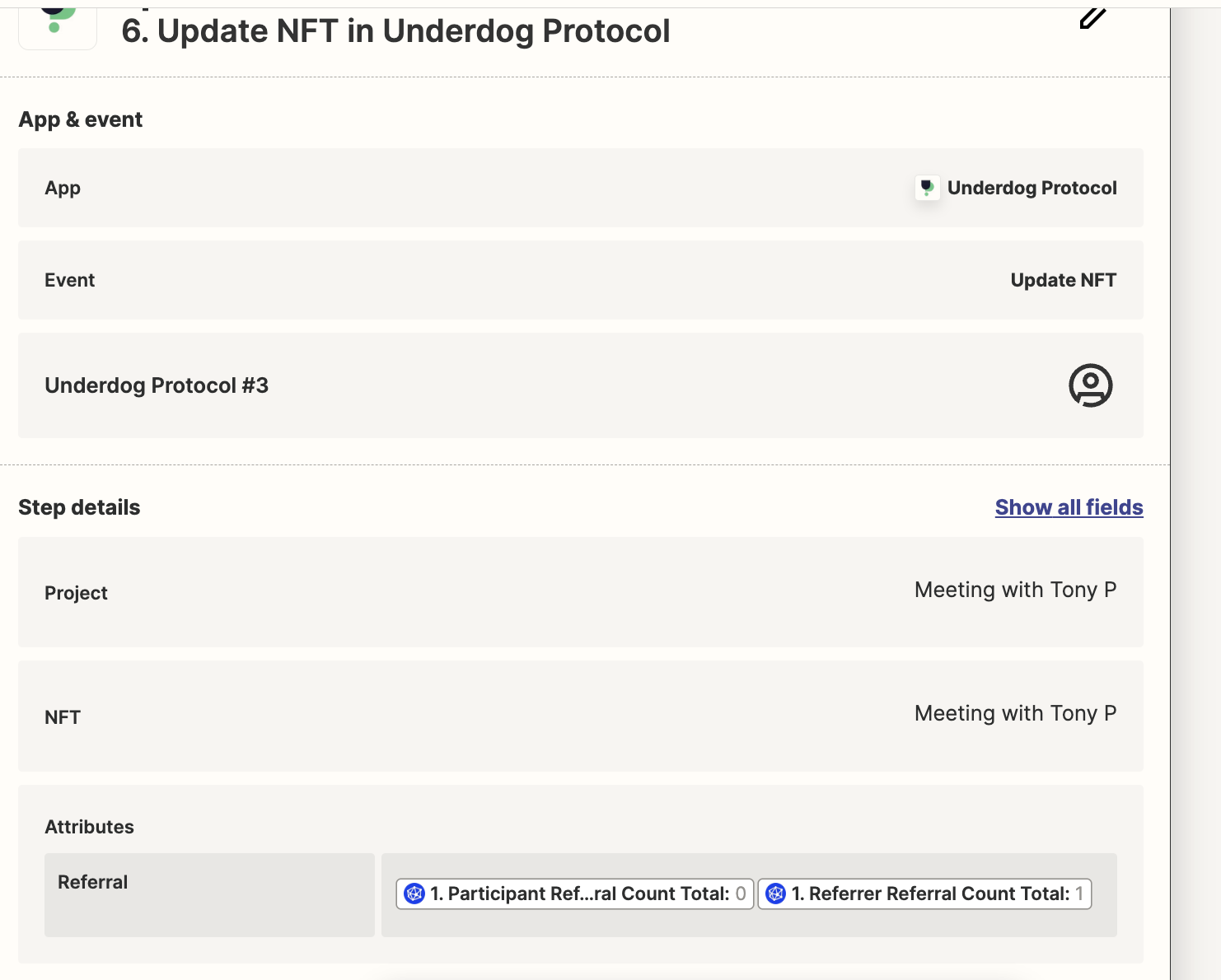Screen dimensions: 1221x980
Task: Click the Attributes label
Action: [89, 827]
